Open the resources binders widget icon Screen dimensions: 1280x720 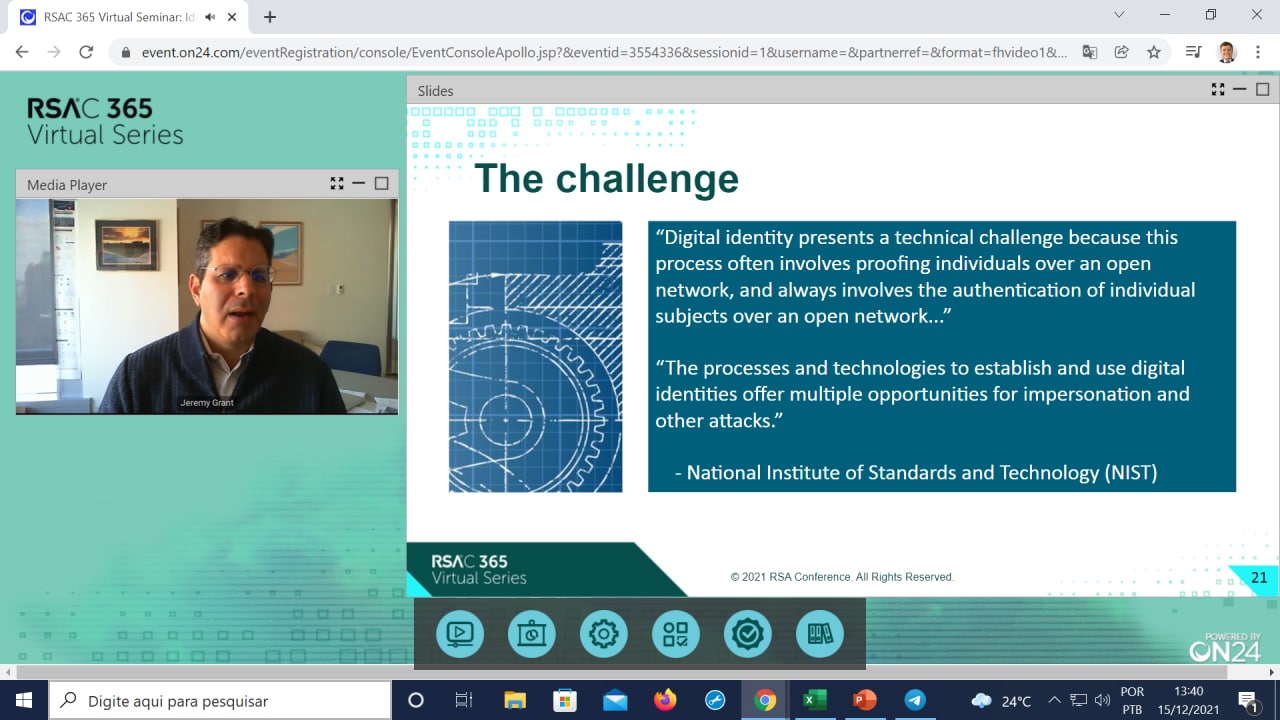820,634
